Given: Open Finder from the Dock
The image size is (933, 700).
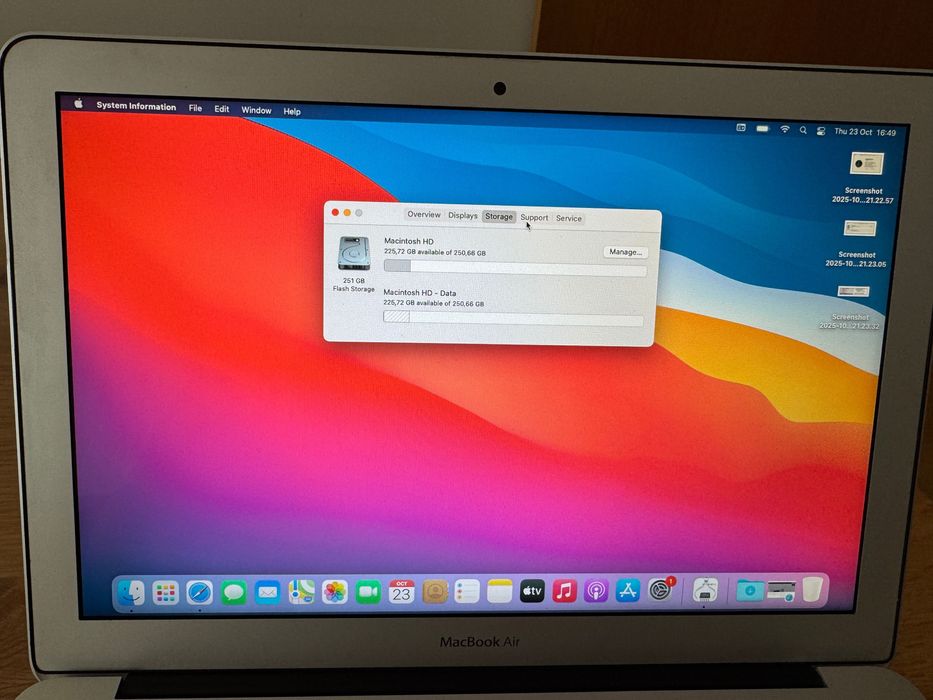Looking at the screenshot, I should (131, 592).
